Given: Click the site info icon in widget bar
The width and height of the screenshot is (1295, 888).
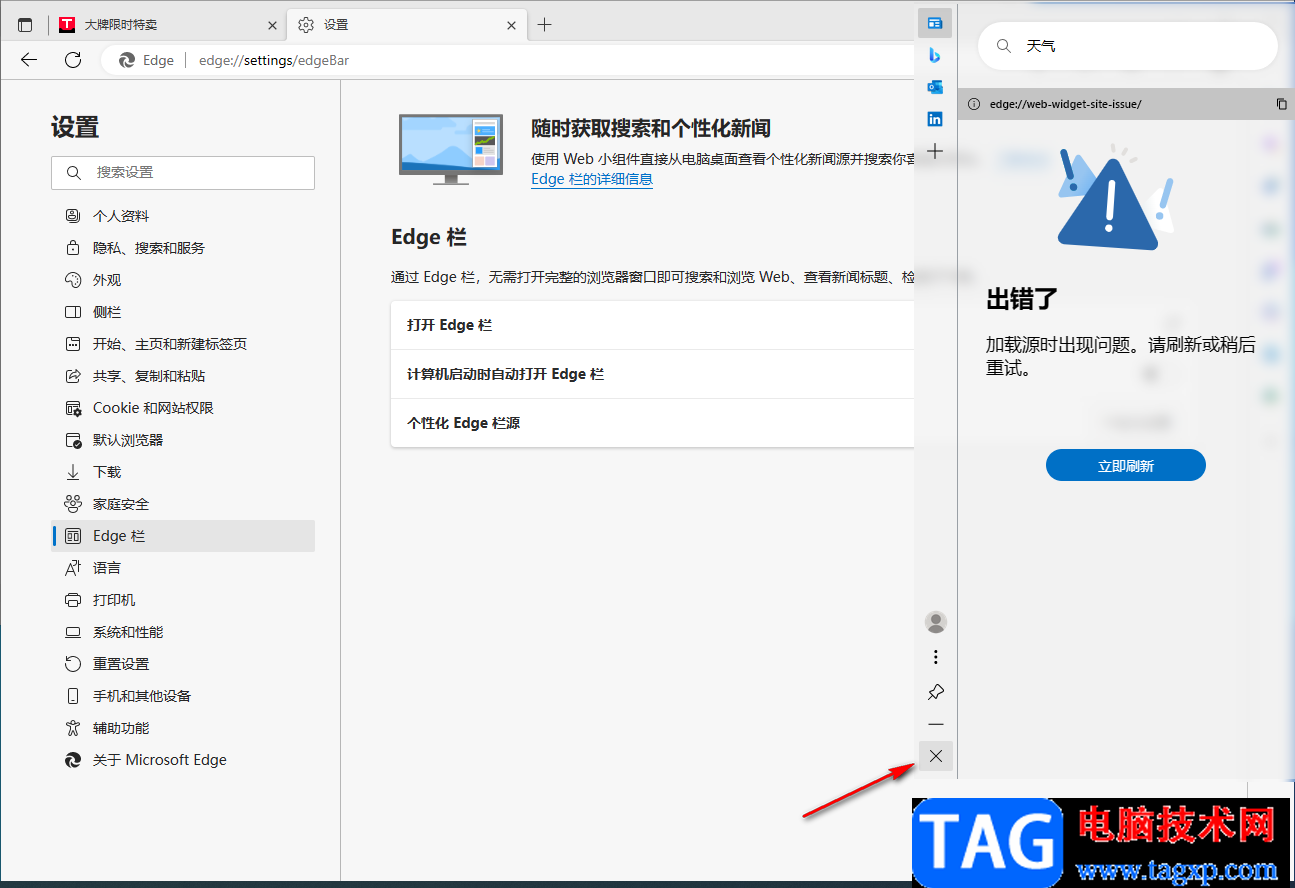Looking at the screenshot, I should 974,104.
